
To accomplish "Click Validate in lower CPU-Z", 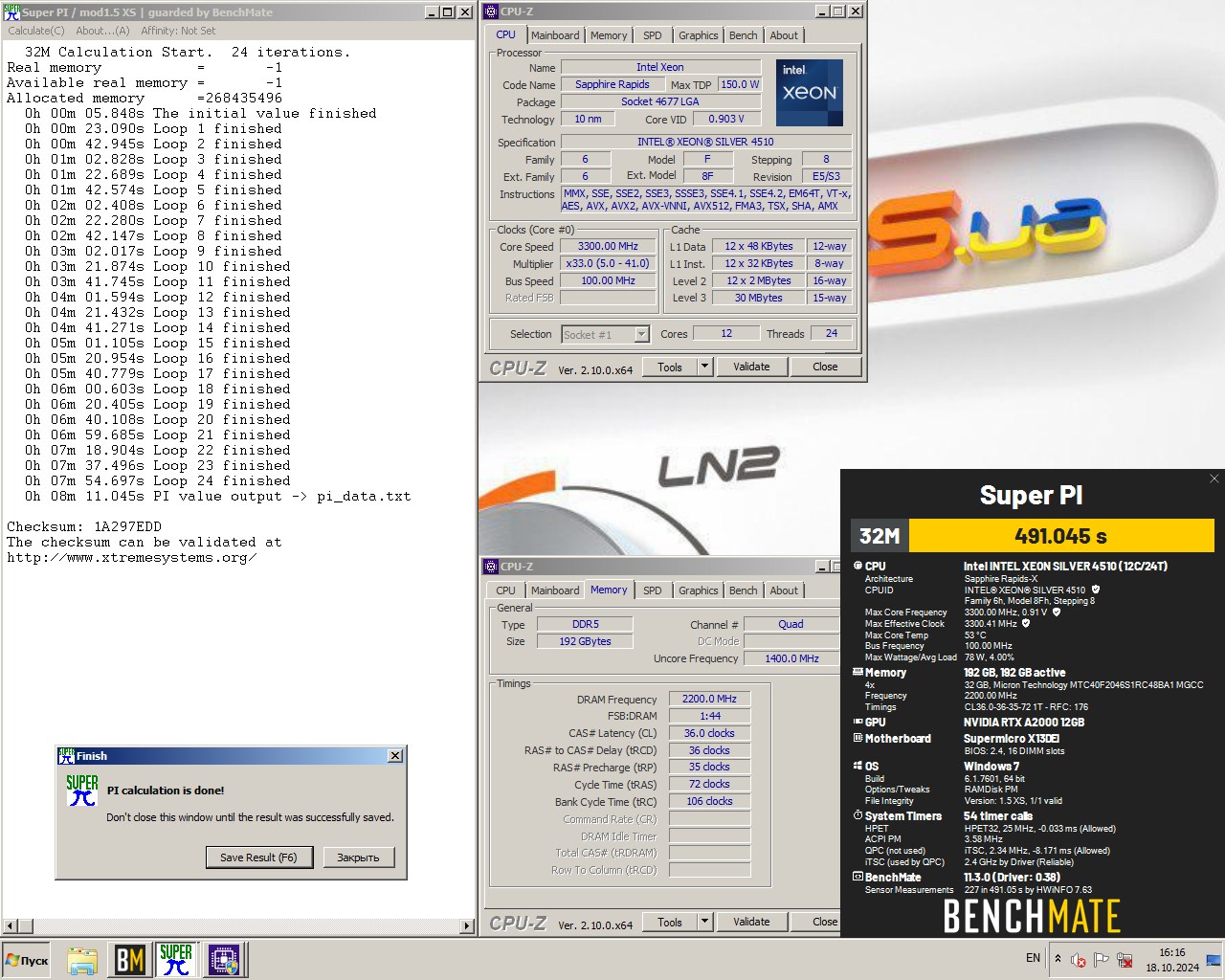I will (x=751, y=922).
